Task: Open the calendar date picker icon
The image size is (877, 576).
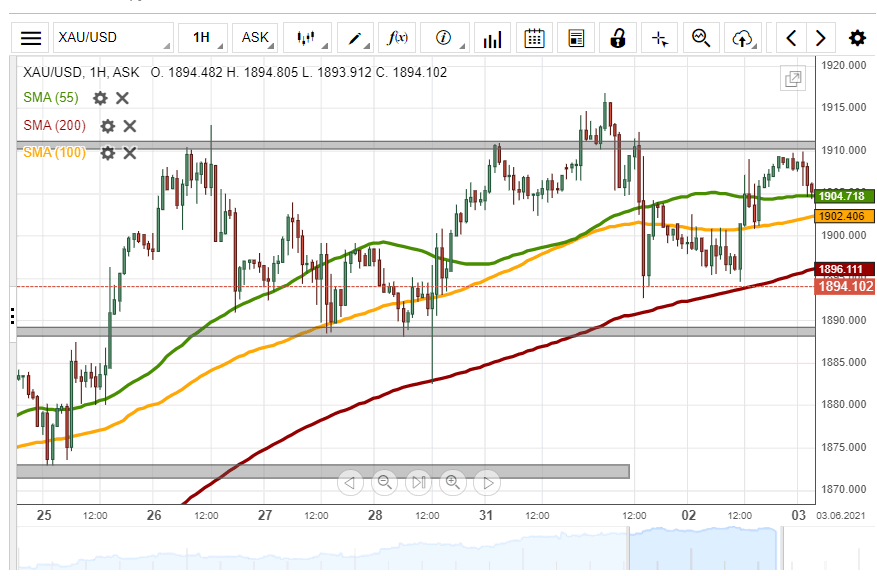Action: [x=535, y=38]
